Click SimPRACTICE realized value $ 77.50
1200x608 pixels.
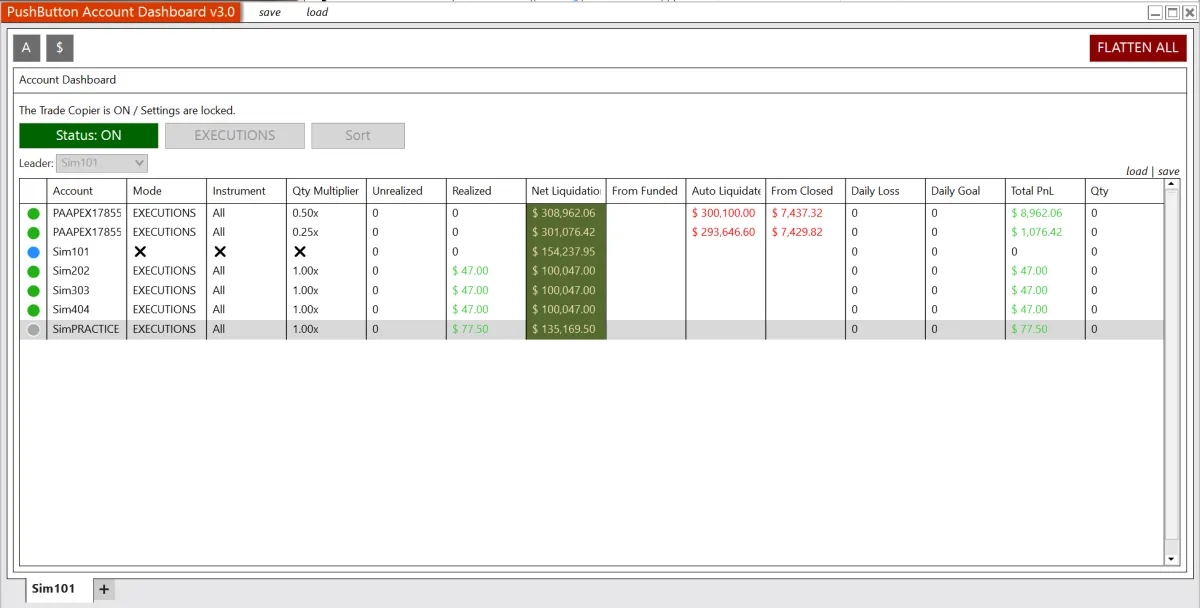coord(470,329)
